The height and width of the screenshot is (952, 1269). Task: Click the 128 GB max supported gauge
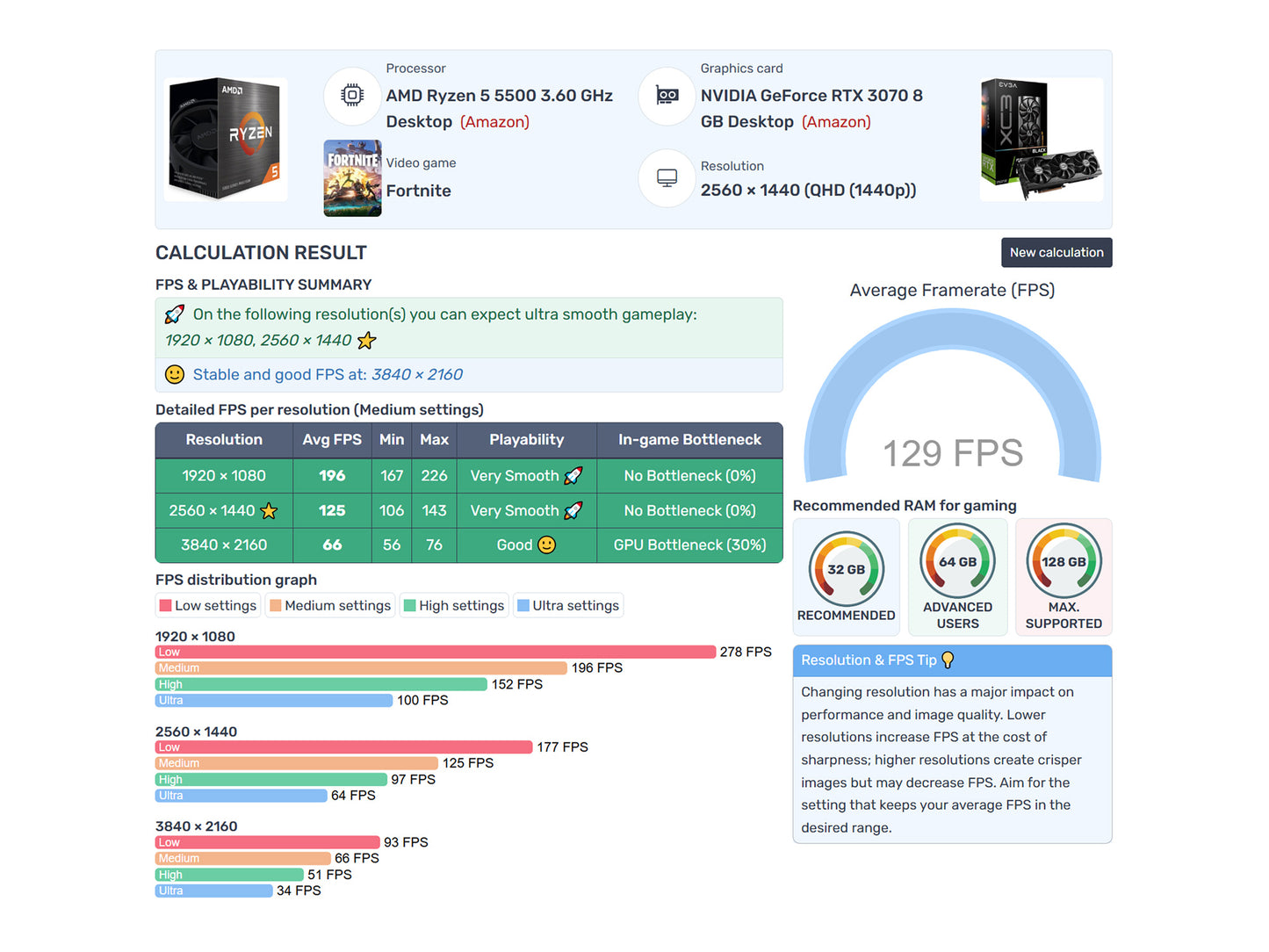point(1063,562)
